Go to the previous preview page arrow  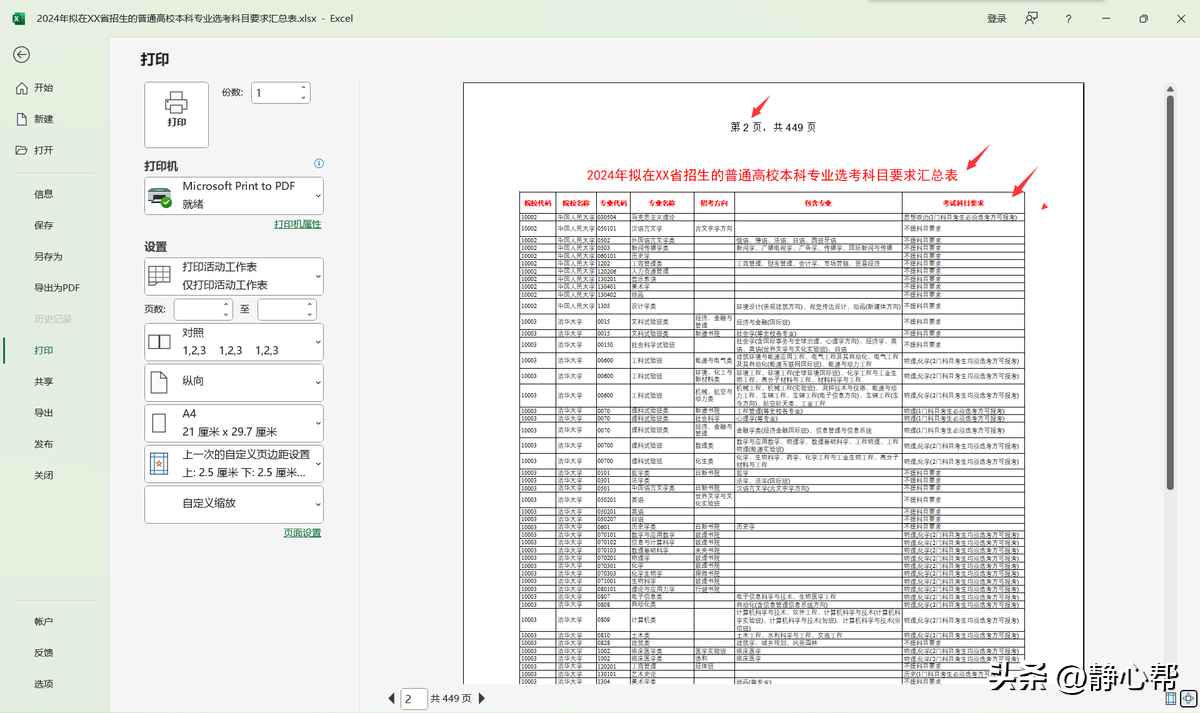click(391, 698)
